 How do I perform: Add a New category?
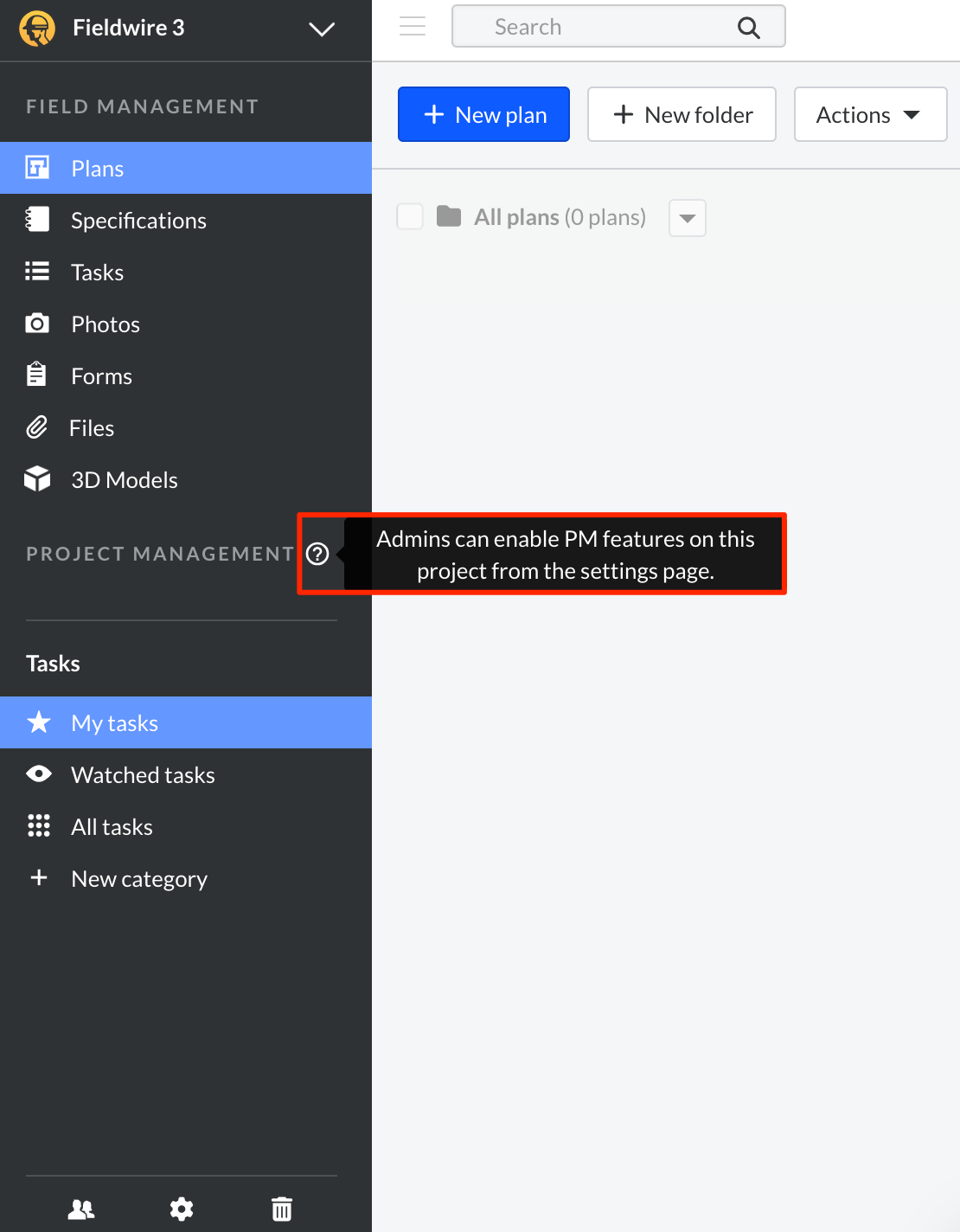point(138,879)
